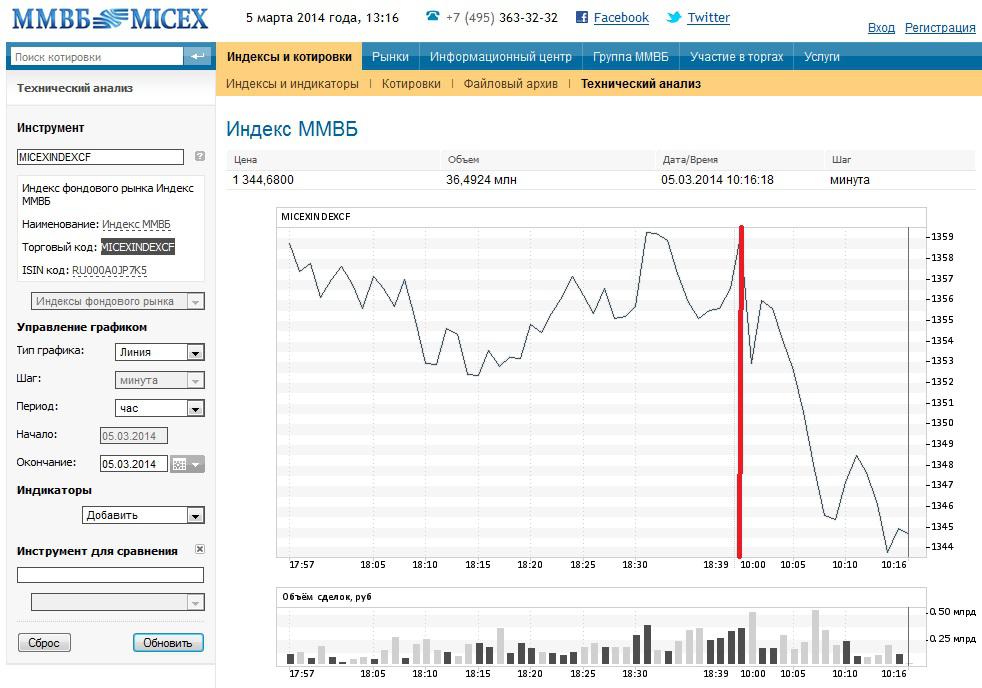Open the Twitter link
Viewport: 982px width, 688px height.
point(708,18)
